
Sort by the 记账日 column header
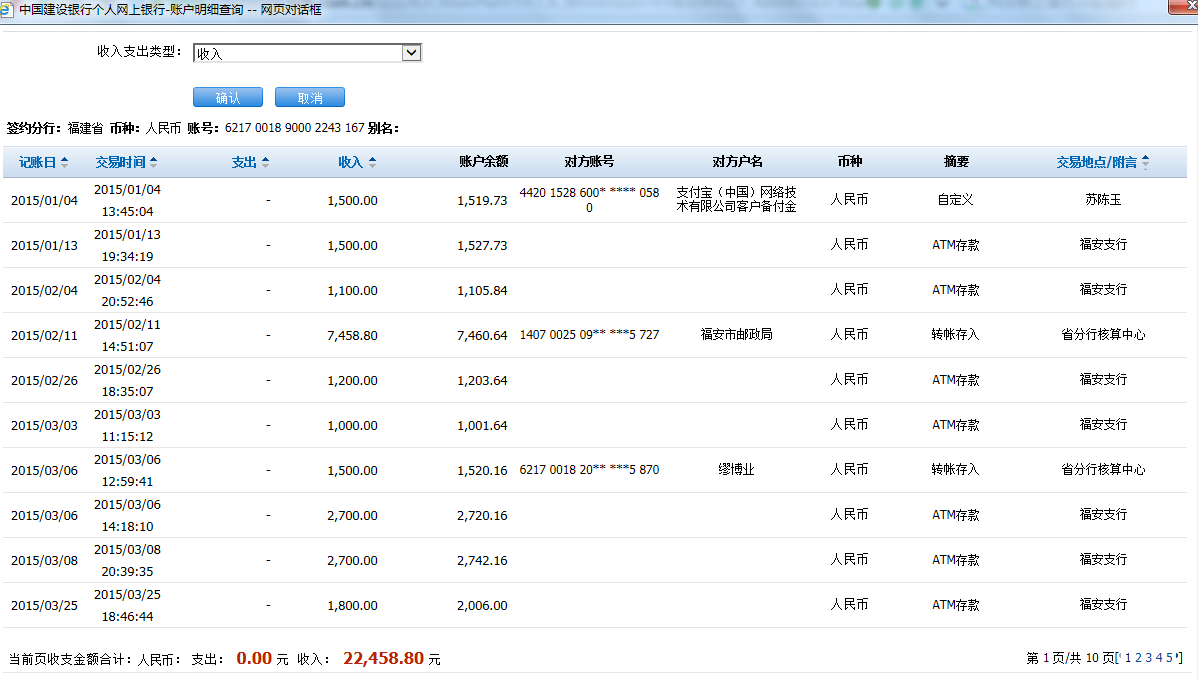pos(38,162)
